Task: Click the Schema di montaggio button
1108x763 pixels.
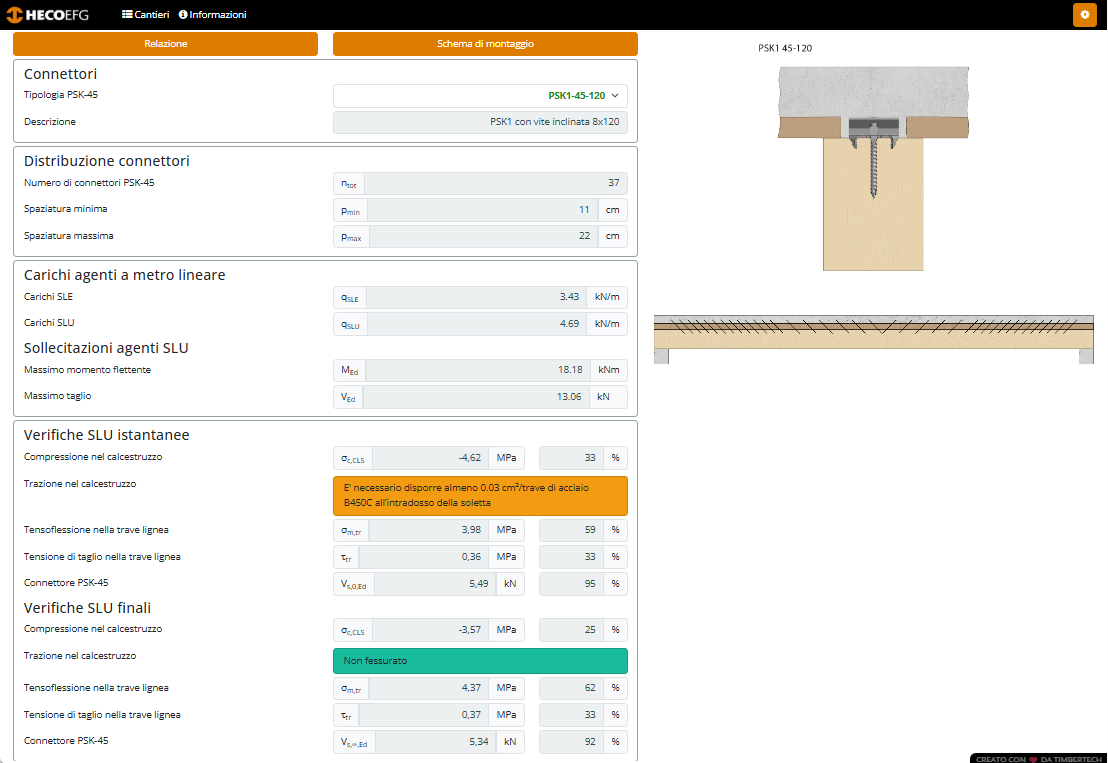Action: pos(485,44)
